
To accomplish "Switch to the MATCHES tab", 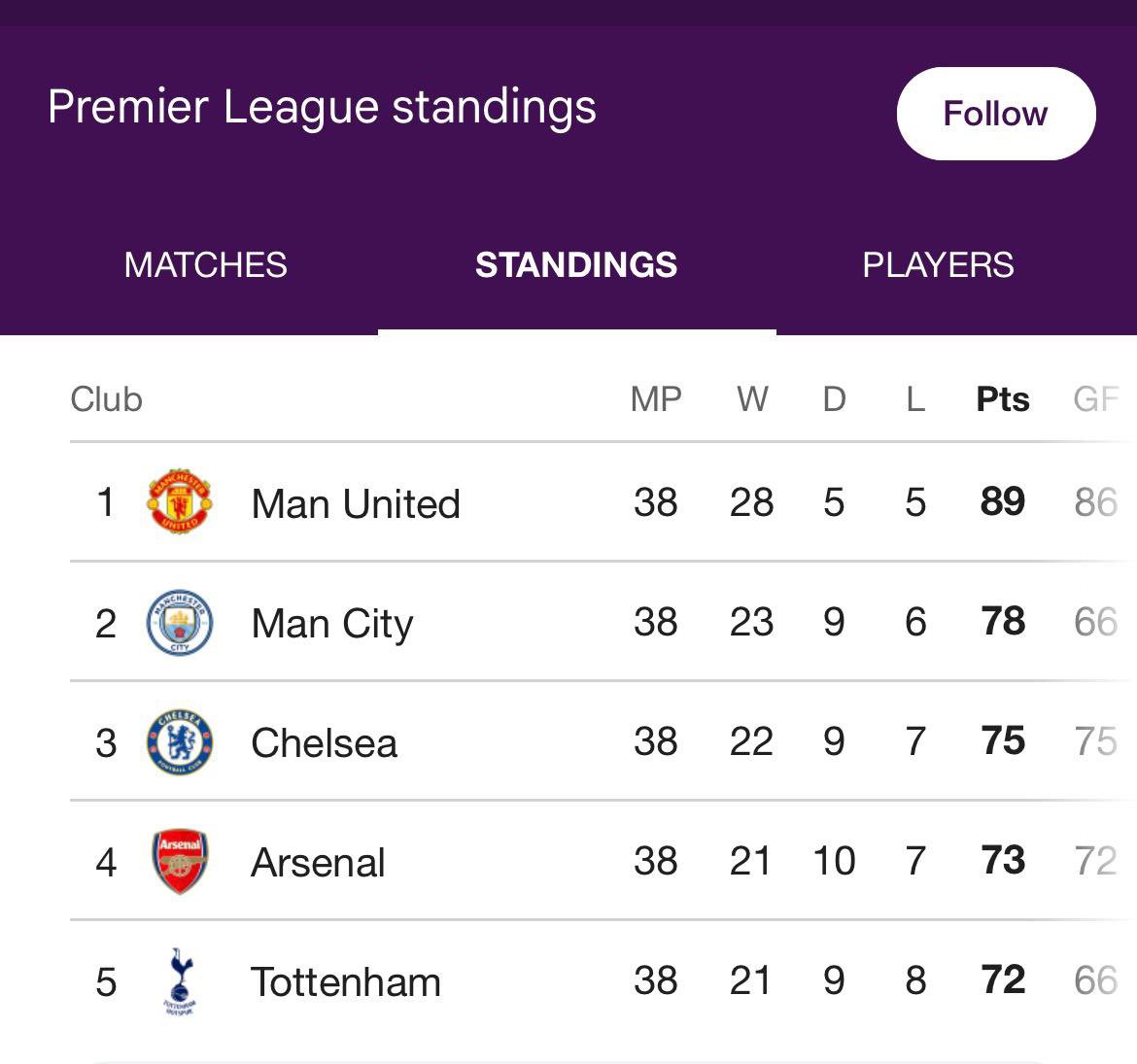I will (x=205, y=264).
